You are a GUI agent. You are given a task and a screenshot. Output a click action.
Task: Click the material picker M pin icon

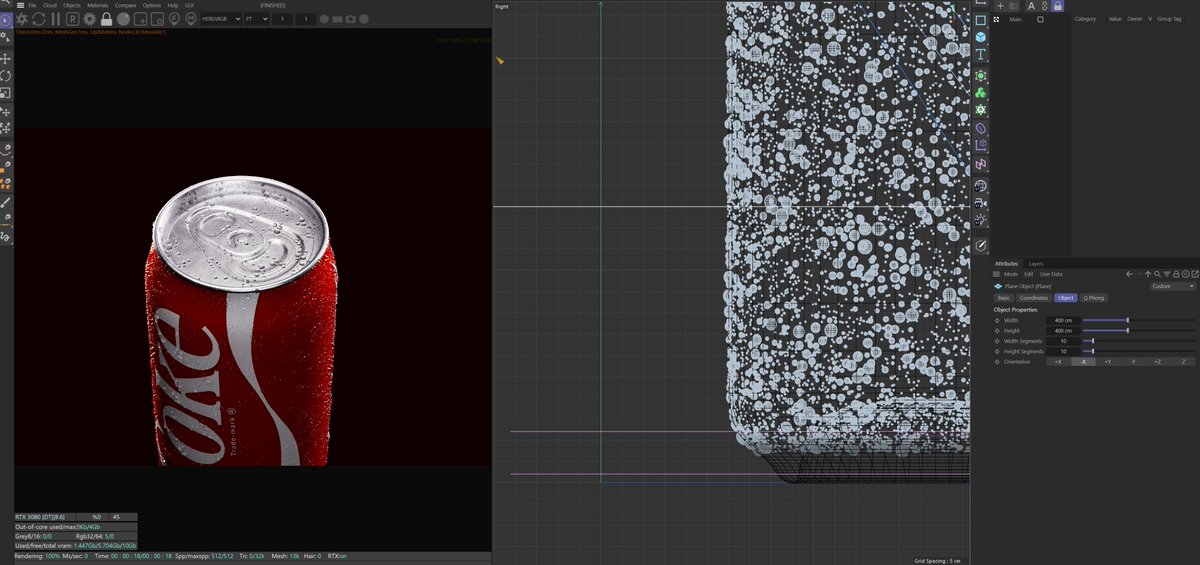(x=191, y=19)
